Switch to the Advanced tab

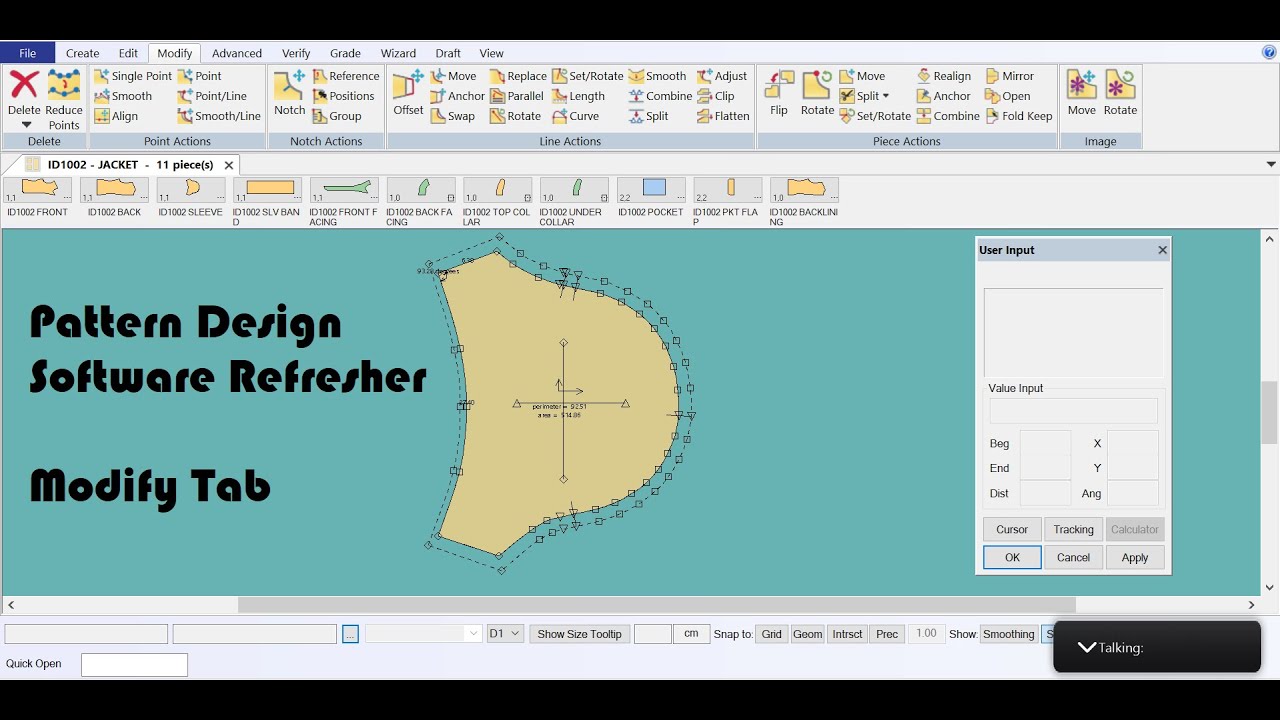237,53
